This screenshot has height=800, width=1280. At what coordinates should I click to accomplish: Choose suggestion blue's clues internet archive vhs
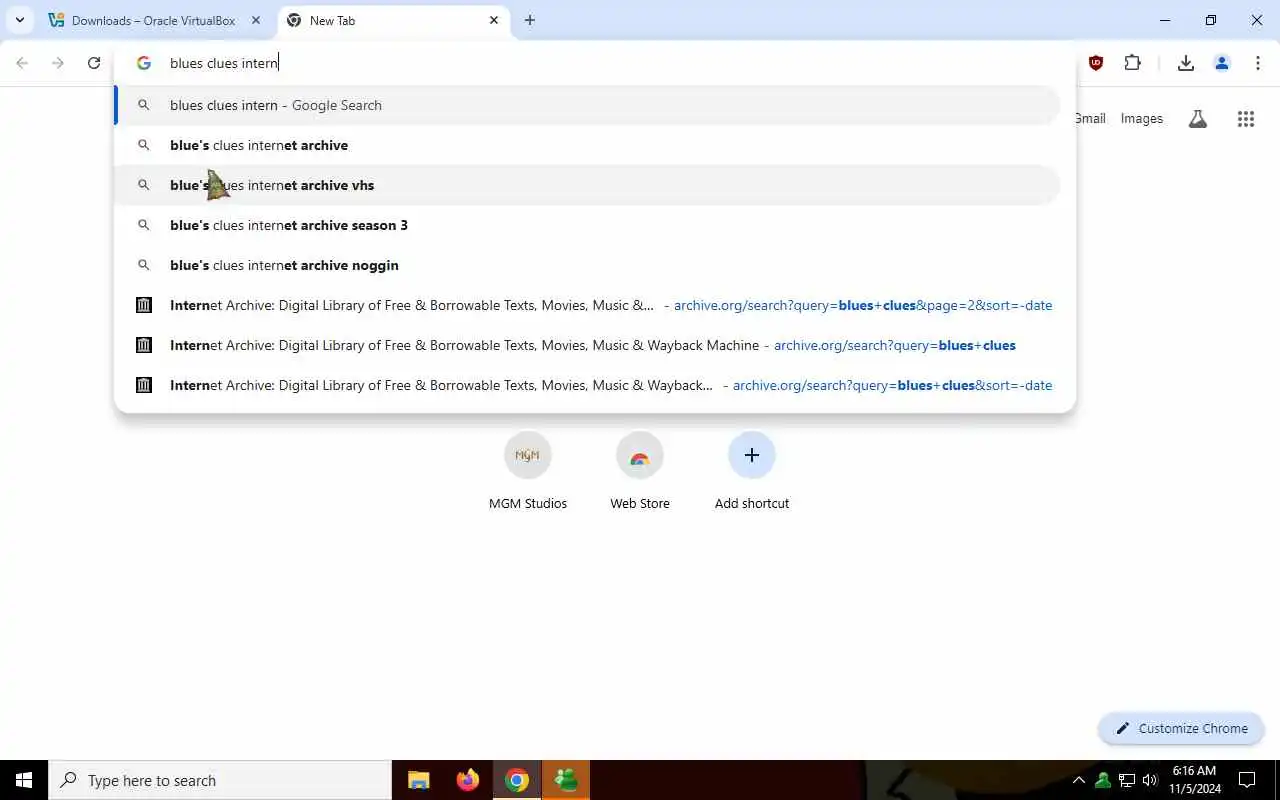[588, 185]
